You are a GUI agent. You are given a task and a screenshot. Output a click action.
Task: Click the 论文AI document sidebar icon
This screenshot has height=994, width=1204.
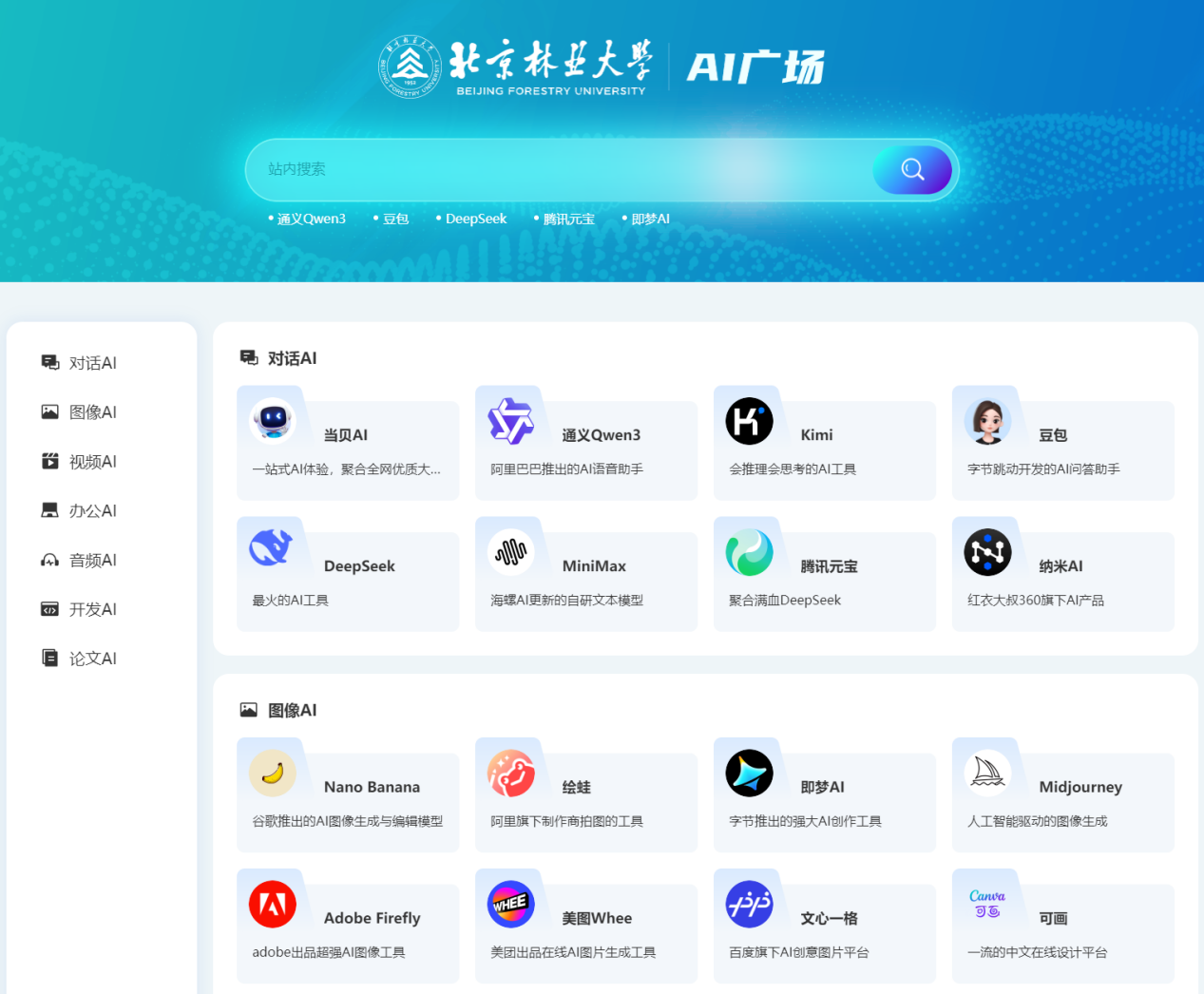(50, 658)
